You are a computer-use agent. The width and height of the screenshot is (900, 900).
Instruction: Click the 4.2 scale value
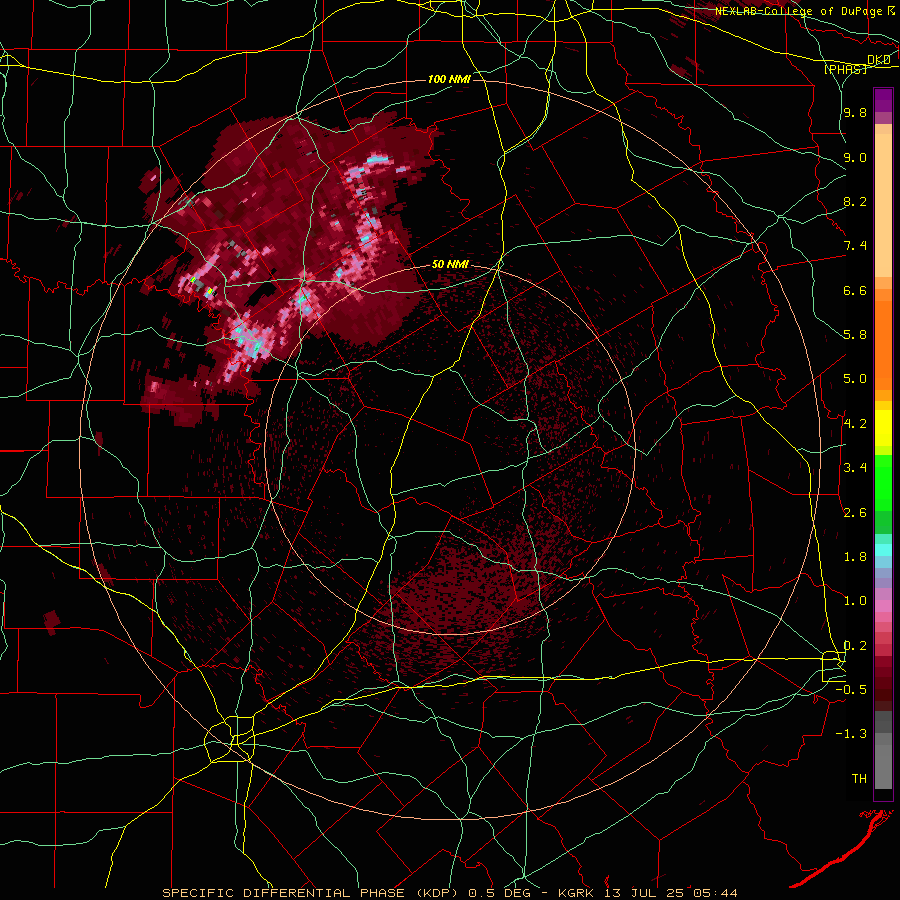tap(855, 424)
